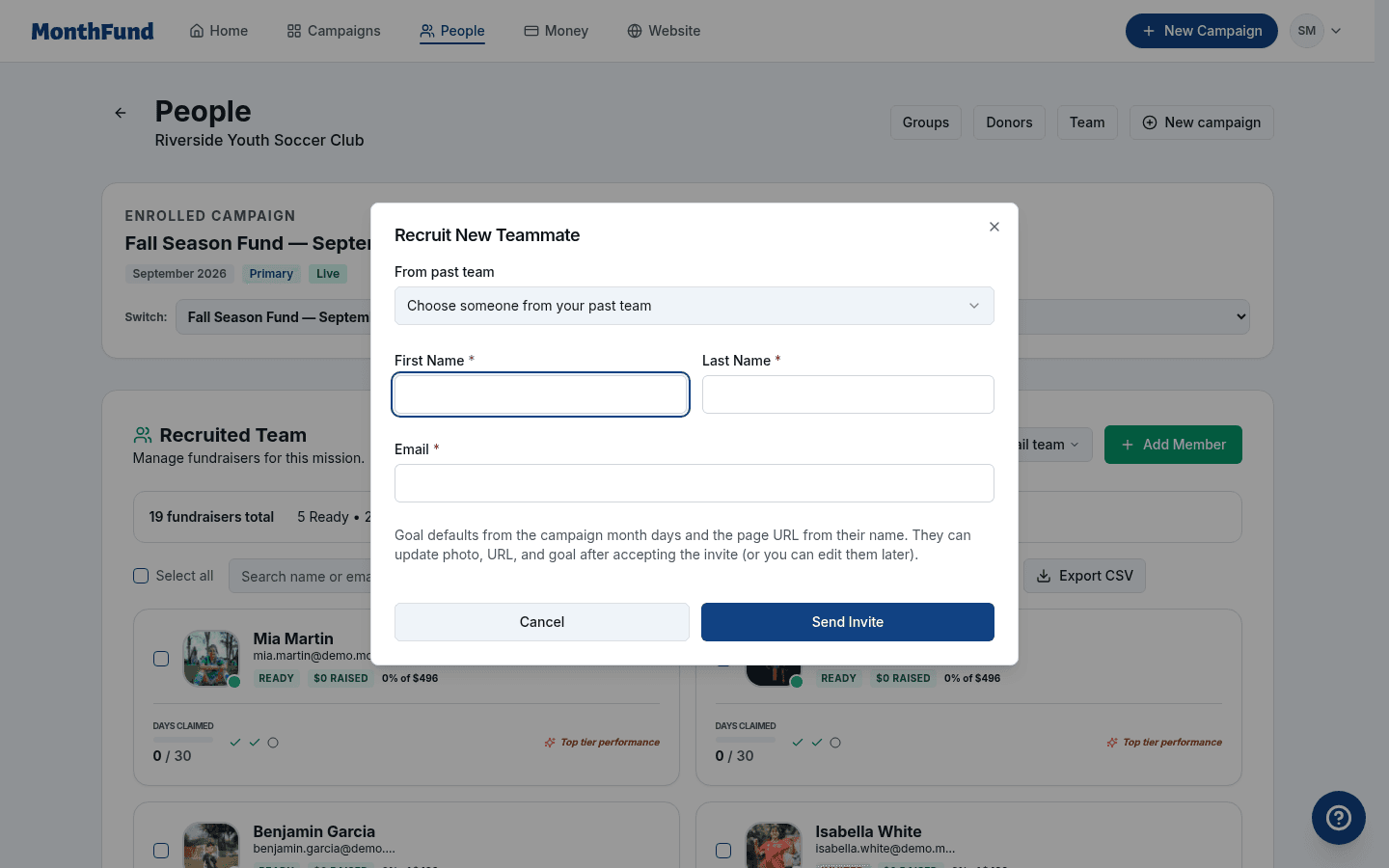Click Benjamin Garcia's name

coord(313,831)
